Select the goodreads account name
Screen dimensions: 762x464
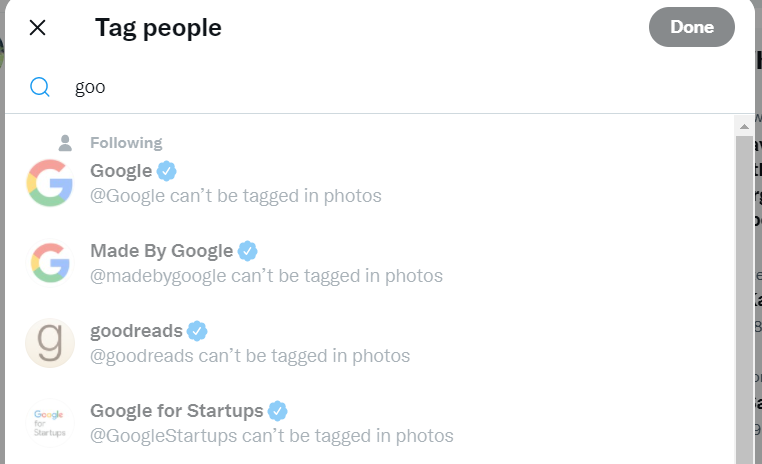point(136,330)
